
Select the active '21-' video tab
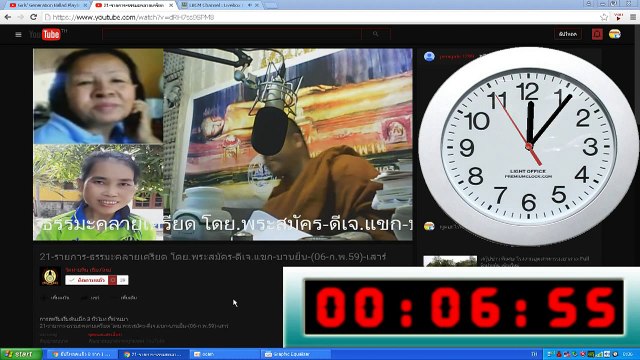134,5
